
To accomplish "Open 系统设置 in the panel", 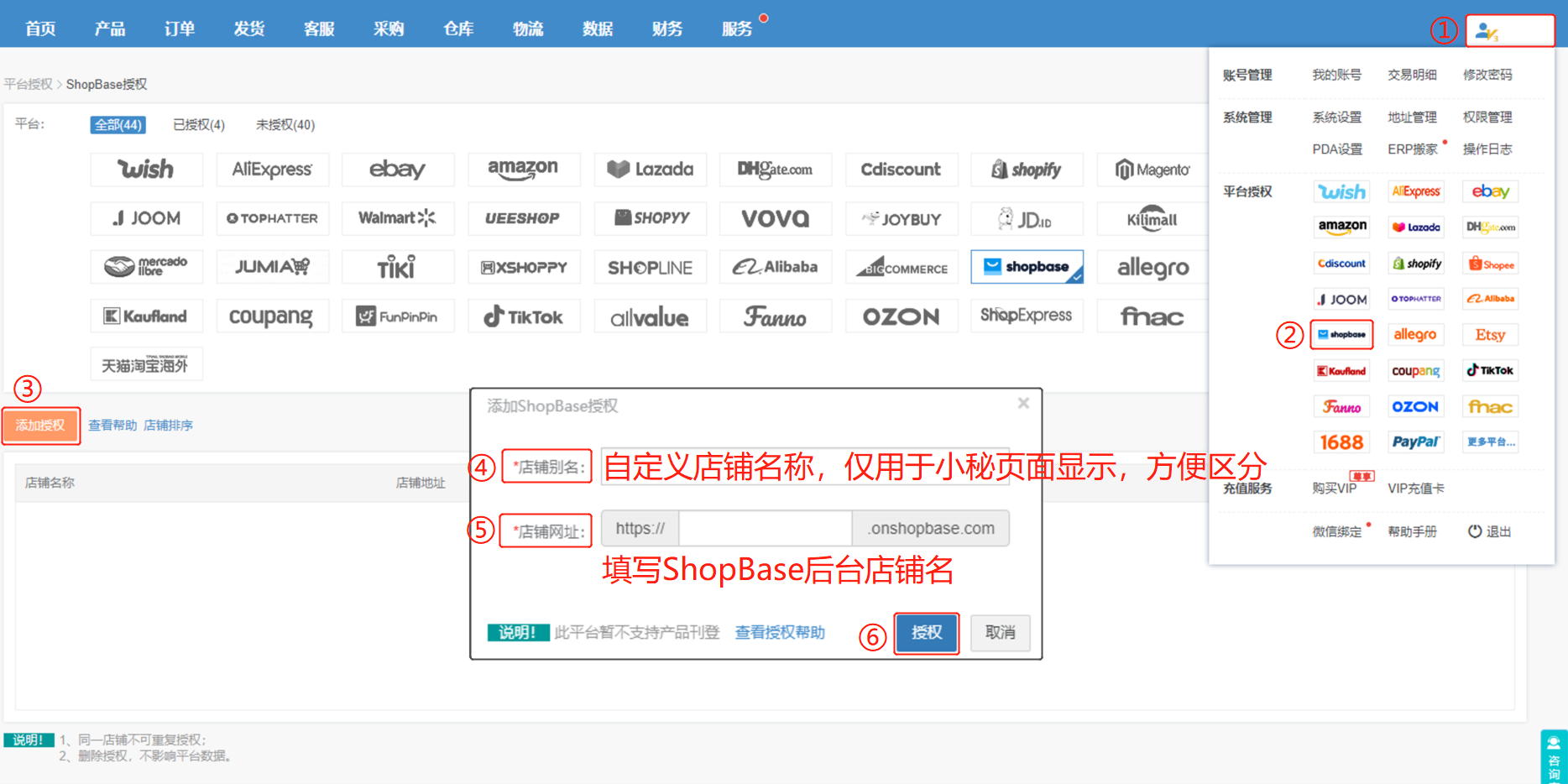I will pos(1337,118).
